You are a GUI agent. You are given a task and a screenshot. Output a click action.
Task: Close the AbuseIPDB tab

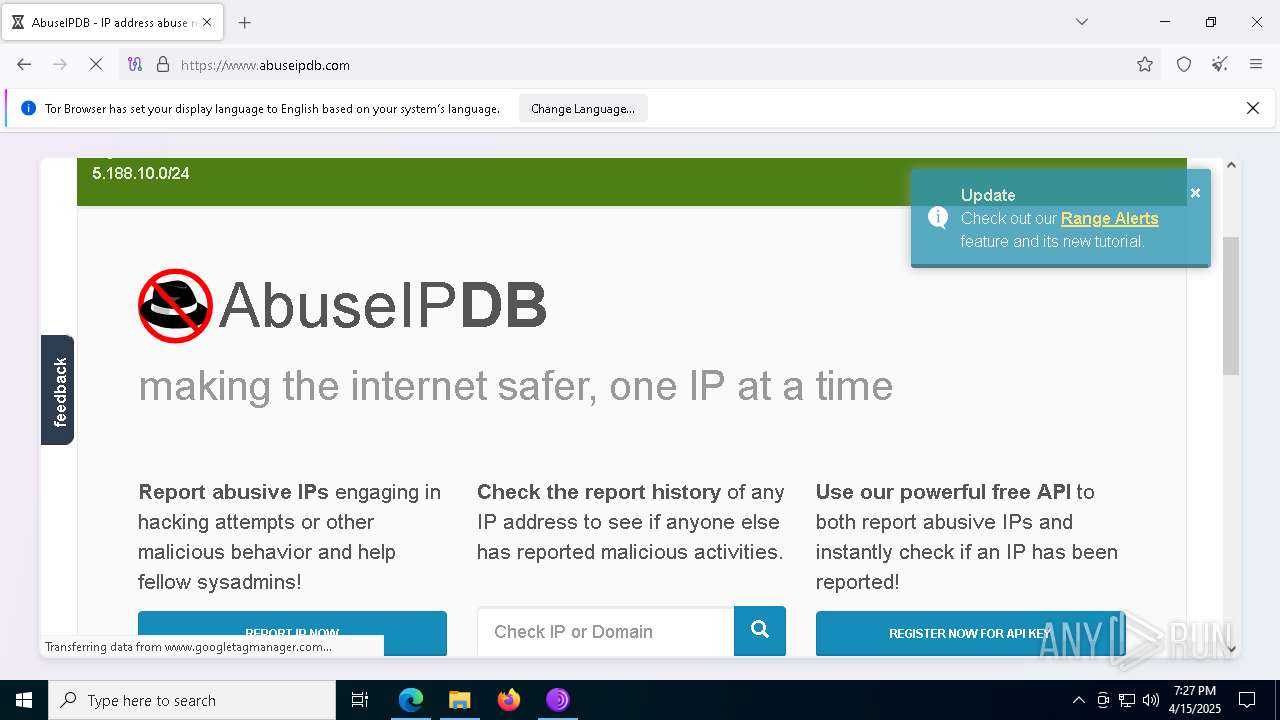point(207,22)
